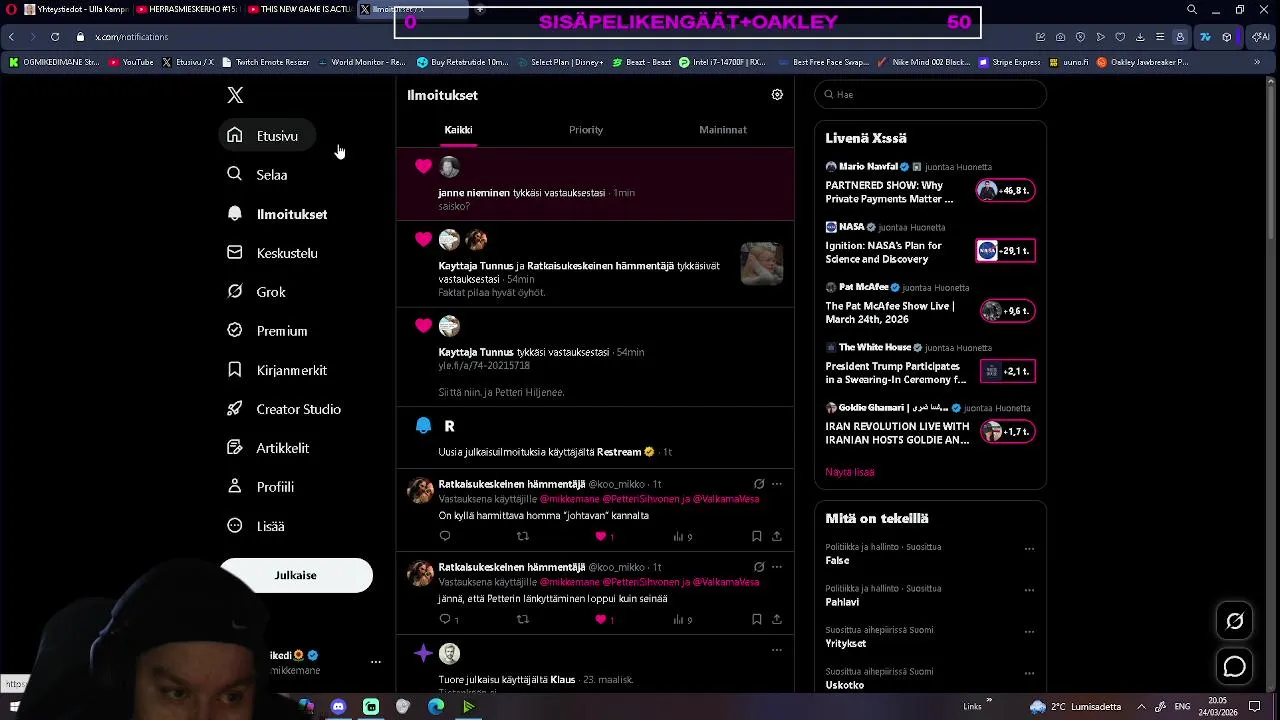
Task: Open image thumbnail on Käyttäjä Tunnus notification
Action: pos(762,263)
